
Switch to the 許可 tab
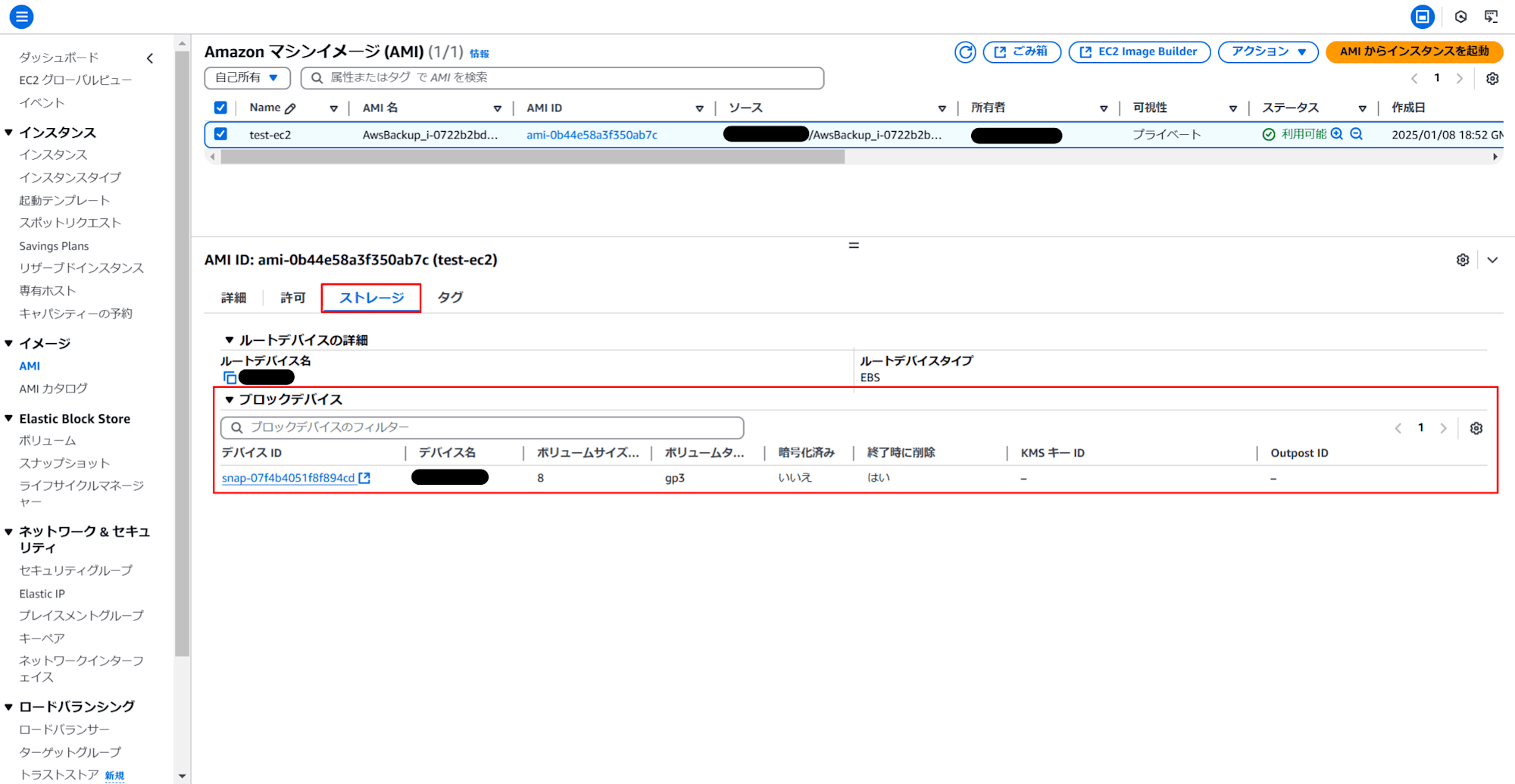292,298
